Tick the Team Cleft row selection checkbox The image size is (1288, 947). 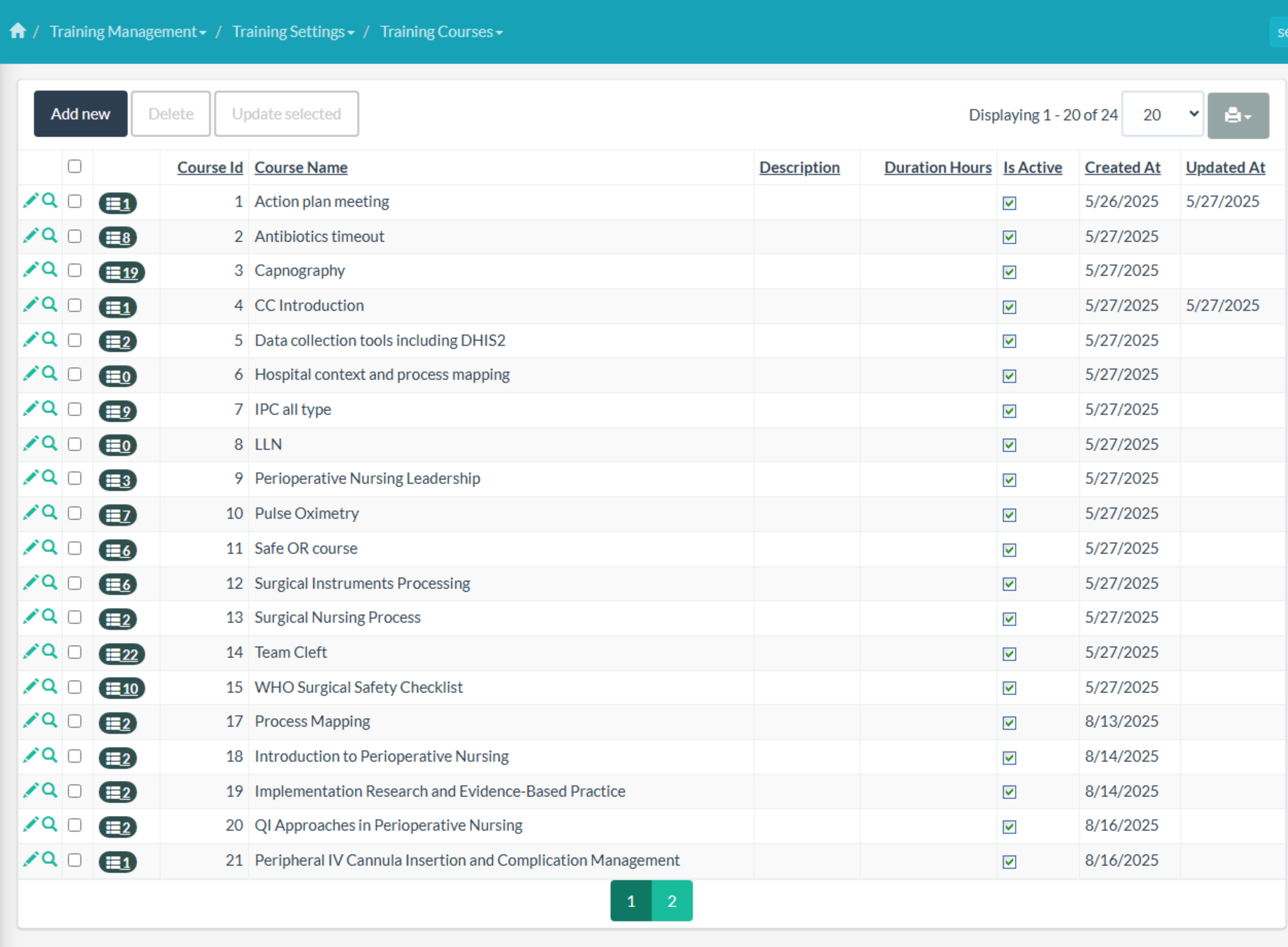pyautogui.click(x=75, y=652)
